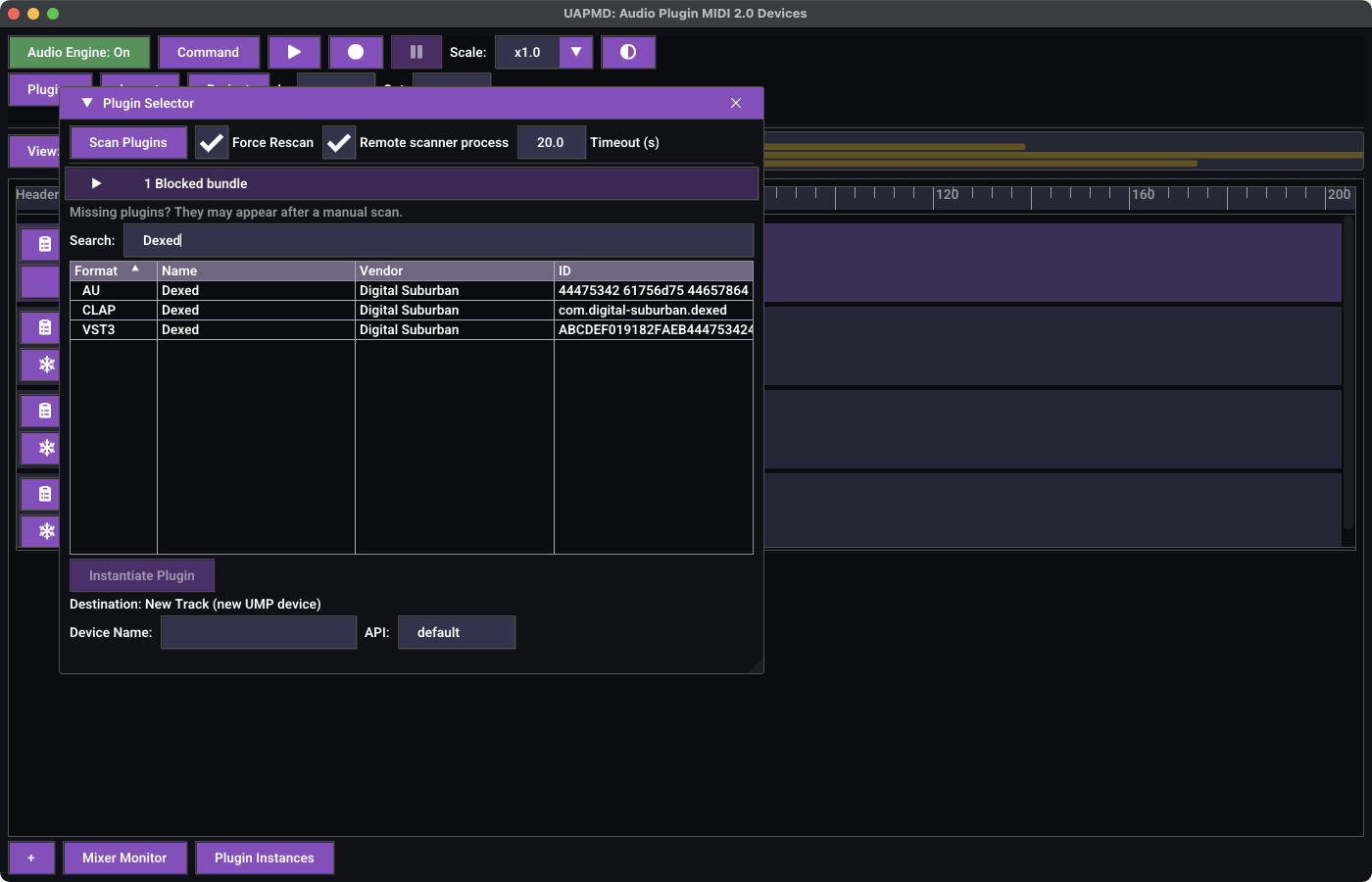The image size is (1372, 882).
Task: Click the vertical scrollbar of the track area
Action: (x=1349, y=372)
